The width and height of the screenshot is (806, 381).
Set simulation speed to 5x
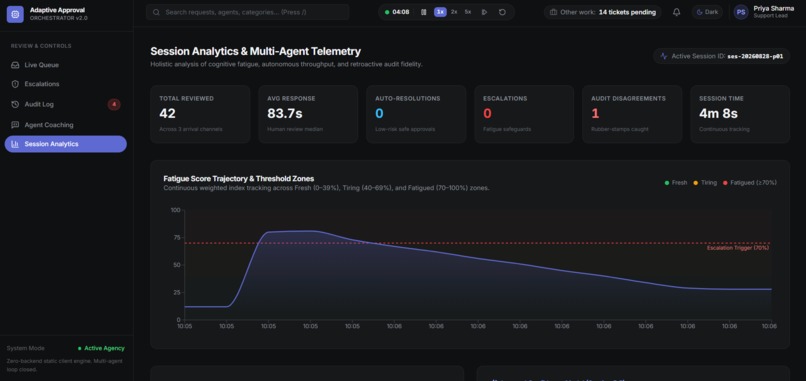[x=468, y=12]
